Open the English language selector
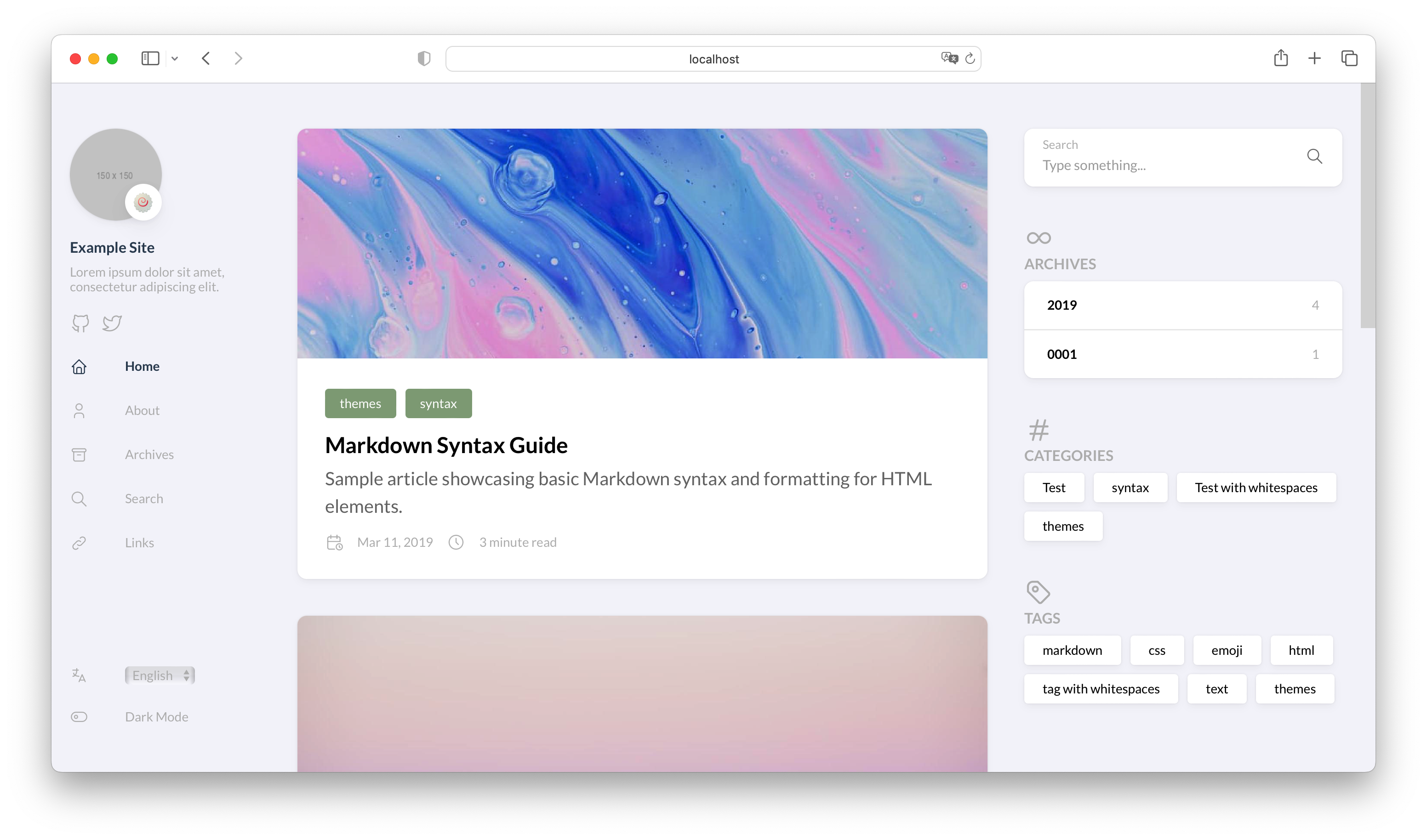Image resolution: width=1427 pixels, height=840 pixels. 160,675
